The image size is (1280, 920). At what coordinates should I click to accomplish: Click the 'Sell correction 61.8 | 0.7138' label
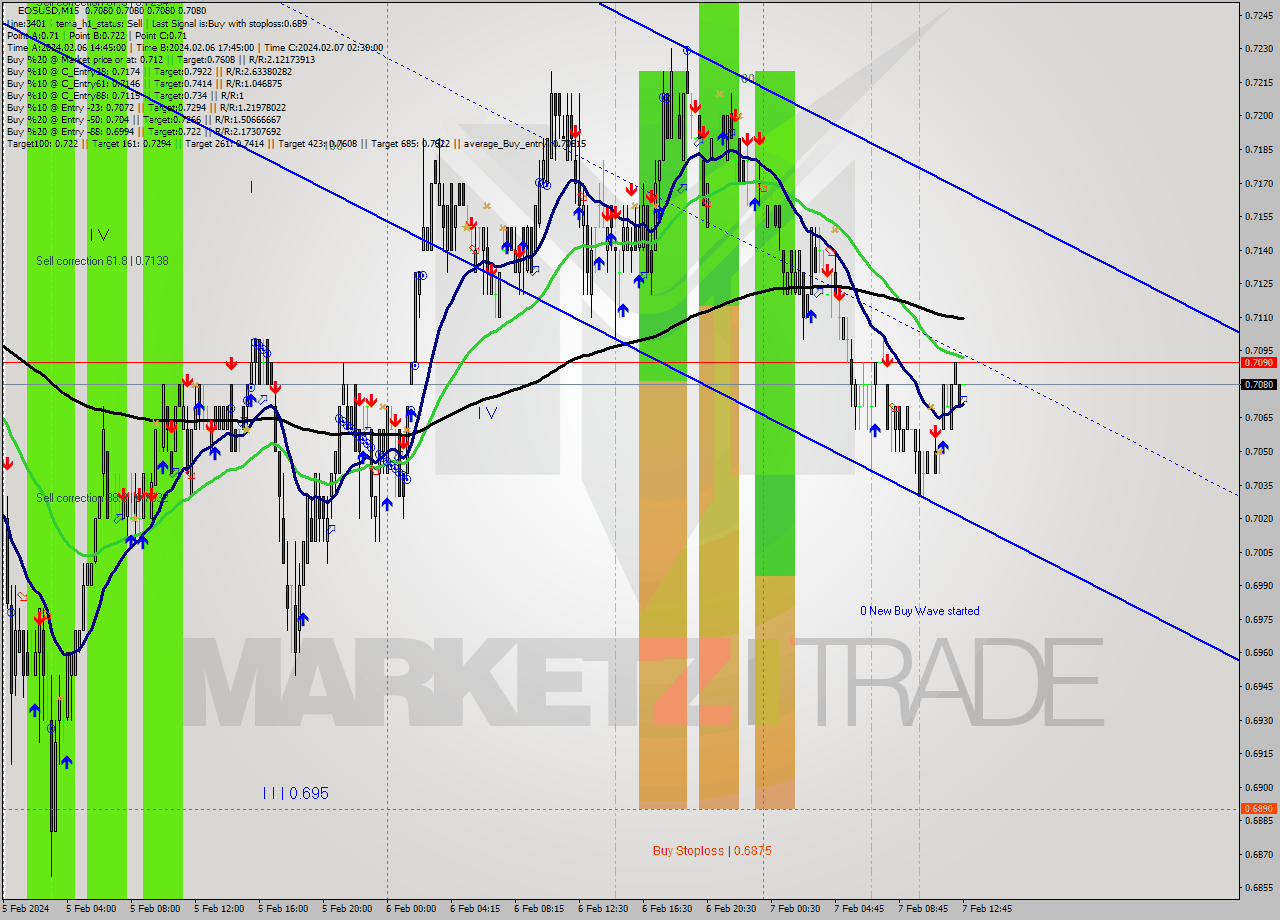pyautogui.click(x=102, y=260)
